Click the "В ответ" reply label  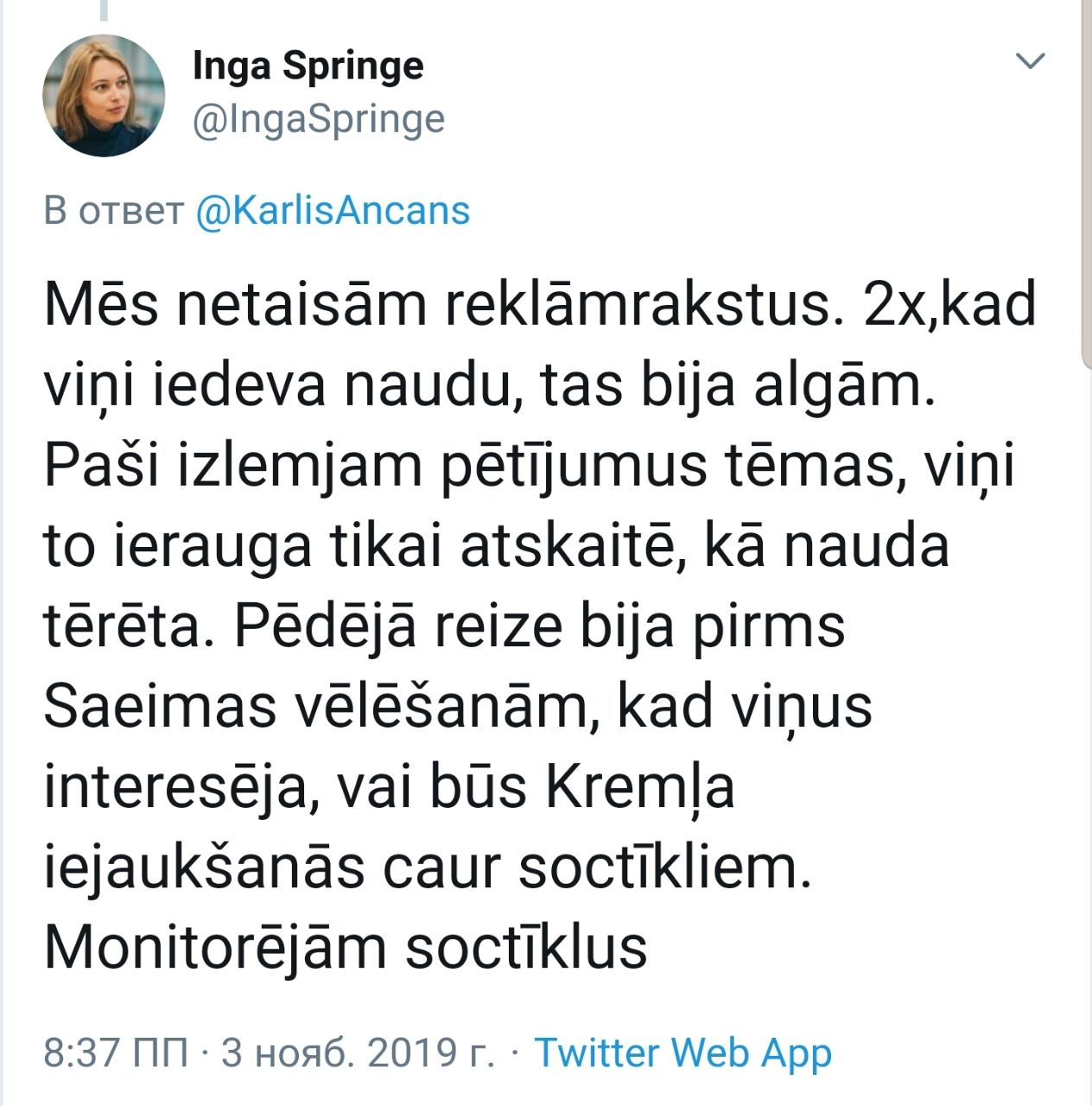pos(113,211)
